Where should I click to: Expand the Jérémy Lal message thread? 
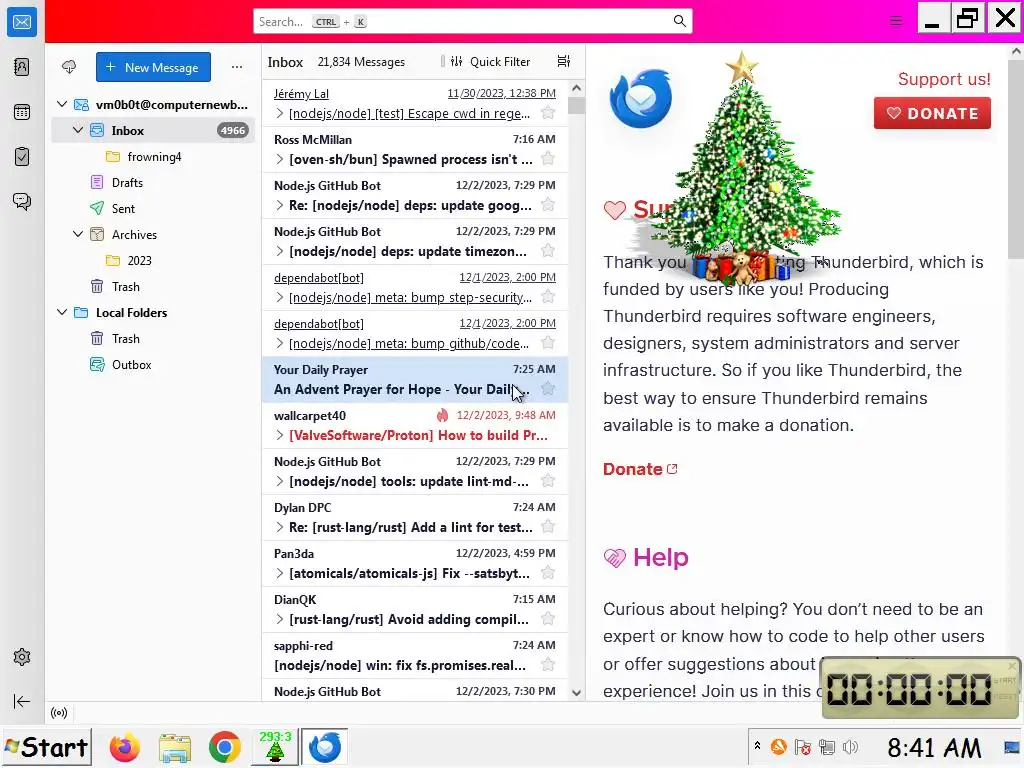pos(280,113)
